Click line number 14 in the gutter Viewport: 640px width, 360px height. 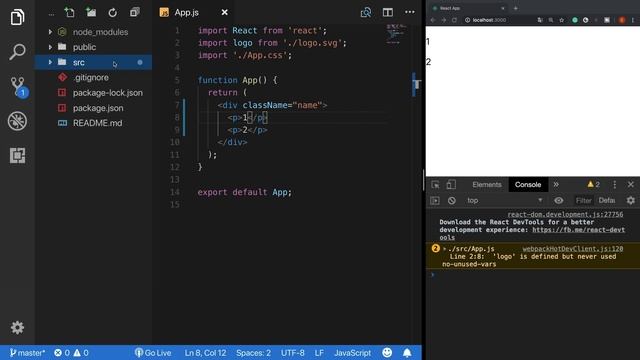click(175, 192)
